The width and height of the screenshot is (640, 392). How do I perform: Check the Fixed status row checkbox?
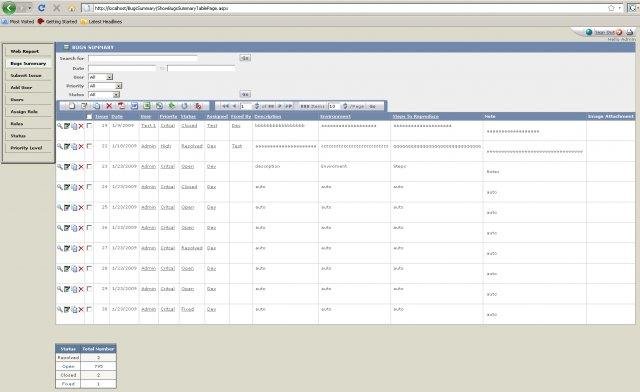coord(89,309)
